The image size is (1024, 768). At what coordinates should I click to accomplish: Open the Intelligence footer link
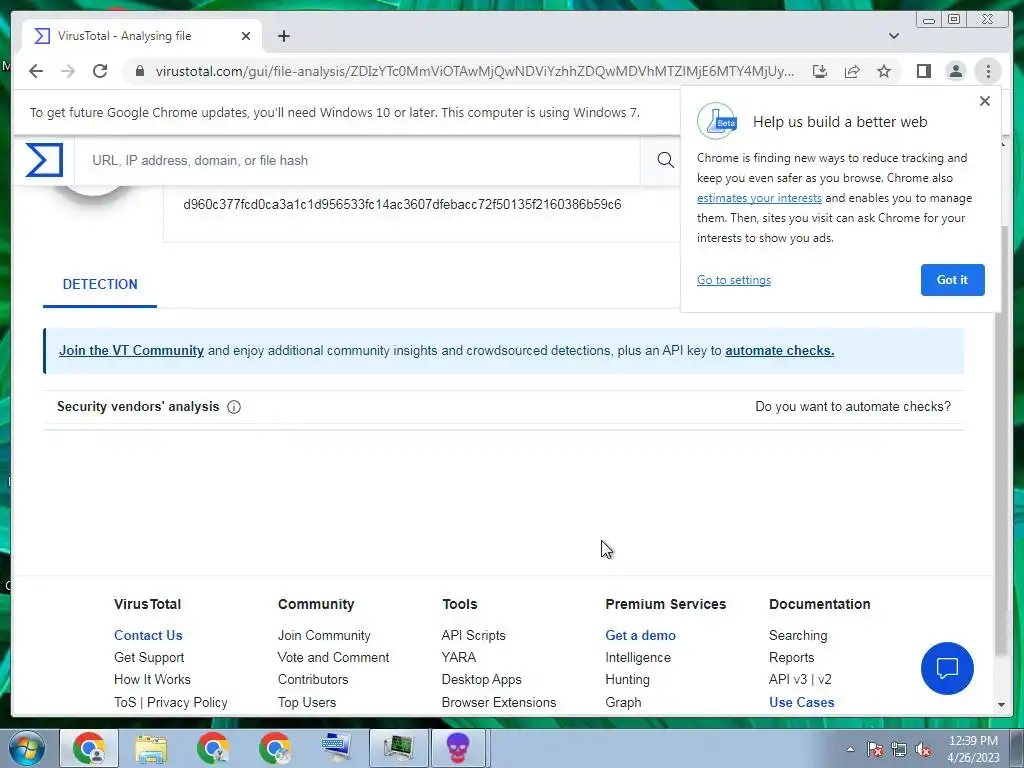pos(638,657)
